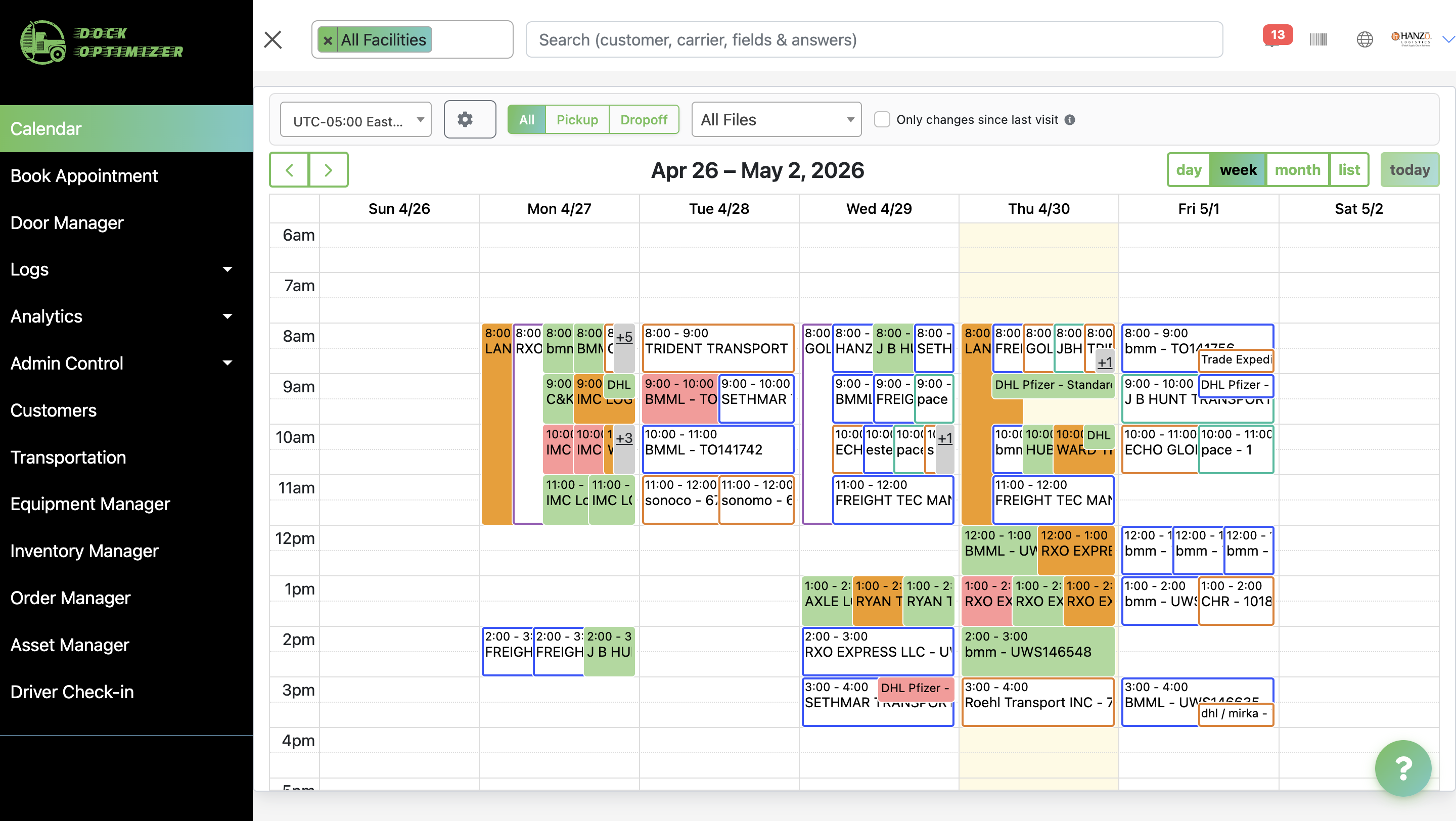Open Wednesday 11:00 FREIGHT TEC appointment
The image size is (1456, 821).
[x=893, y=499]
